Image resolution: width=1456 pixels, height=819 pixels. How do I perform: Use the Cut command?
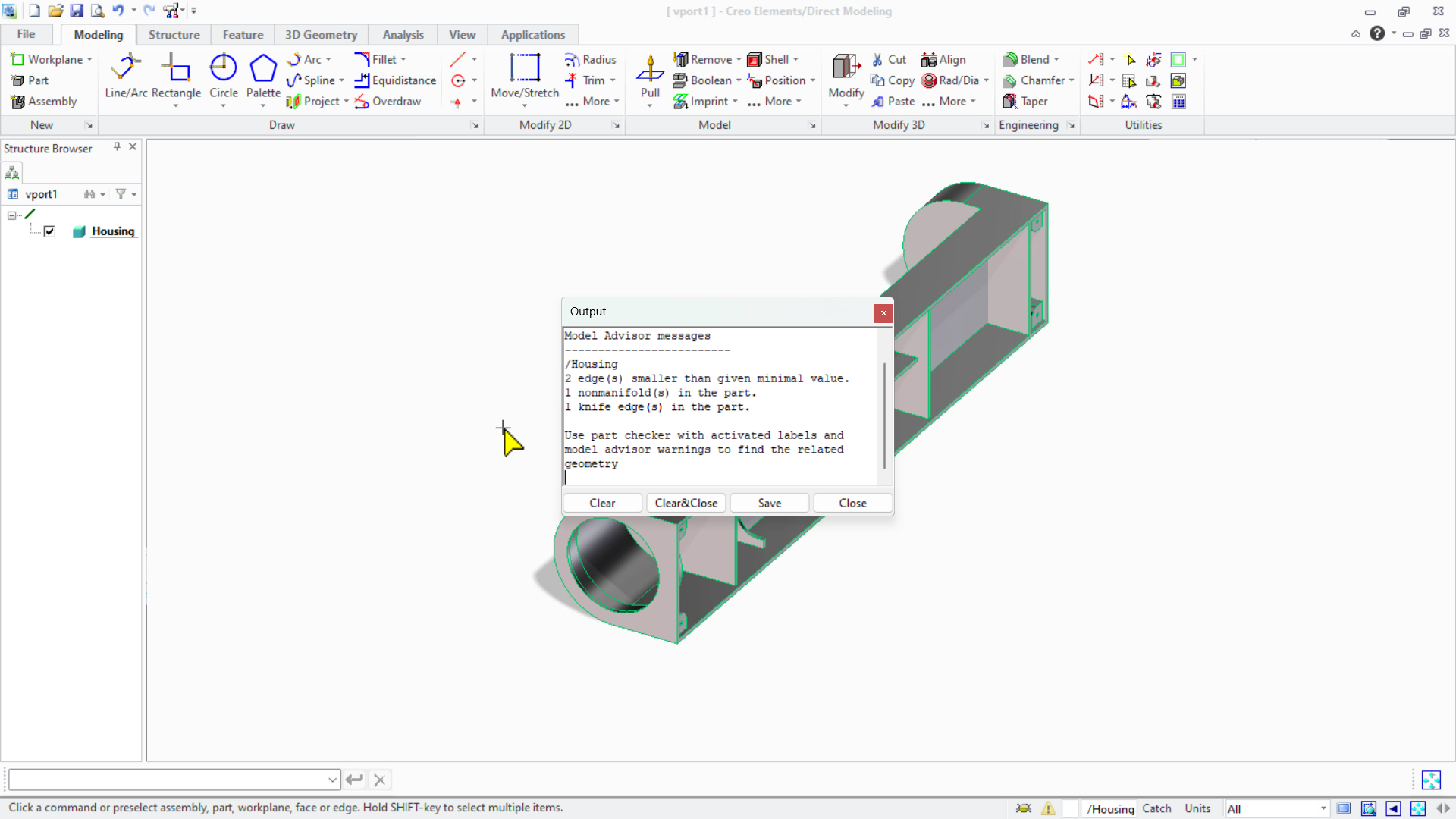coord(888,59)
